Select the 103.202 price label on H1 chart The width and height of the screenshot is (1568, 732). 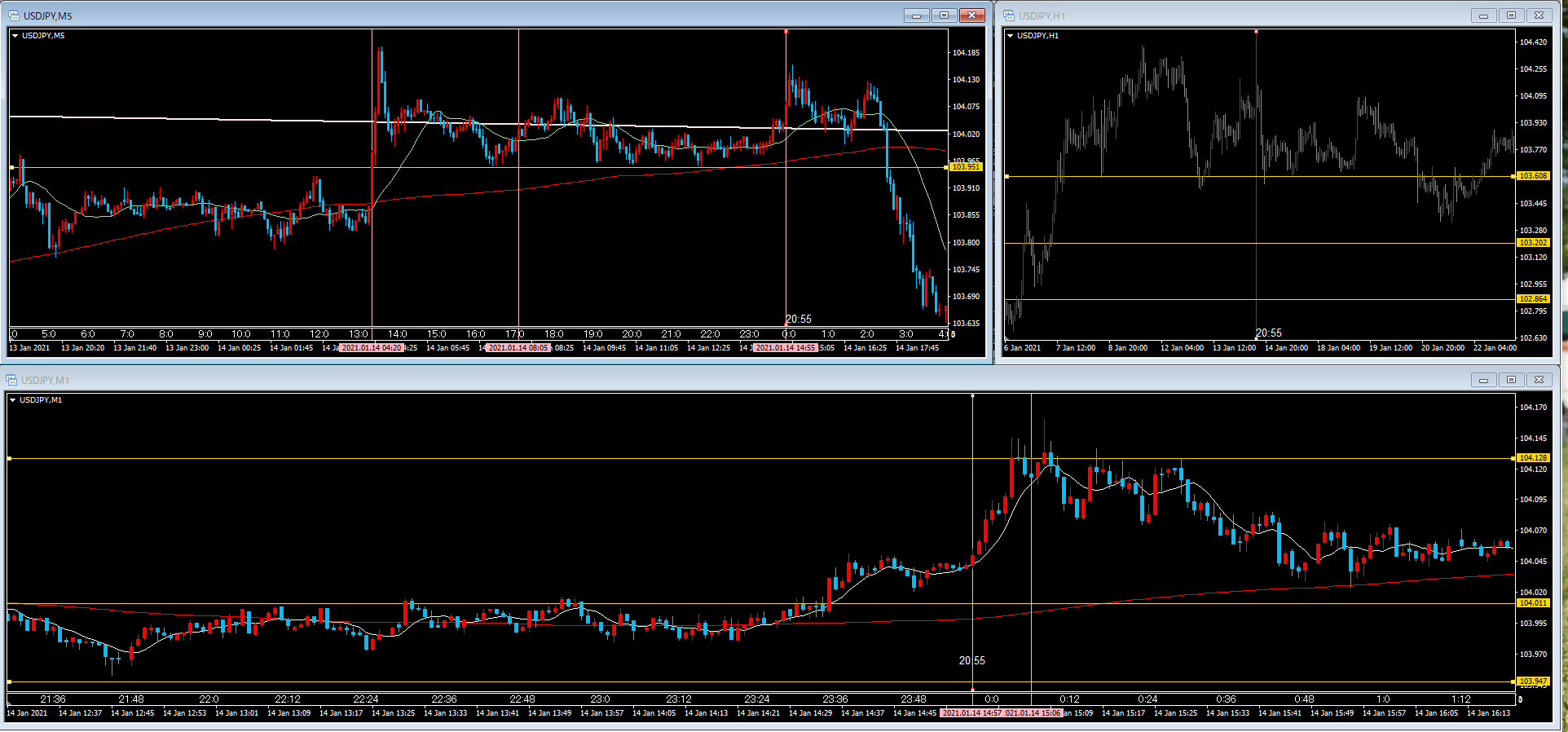pyautogui.click(x=1533, y=243)
